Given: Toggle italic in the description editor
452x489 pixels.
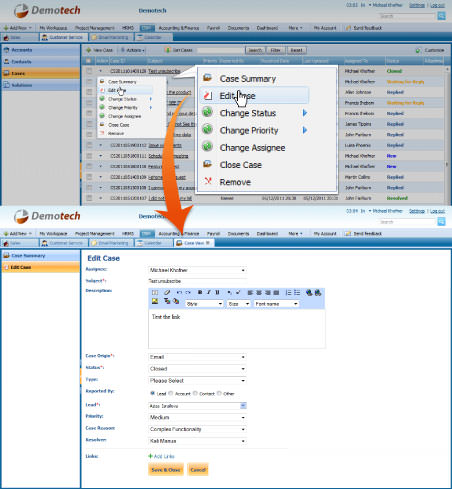Looking at the screenshot, I should click(208, 292).
